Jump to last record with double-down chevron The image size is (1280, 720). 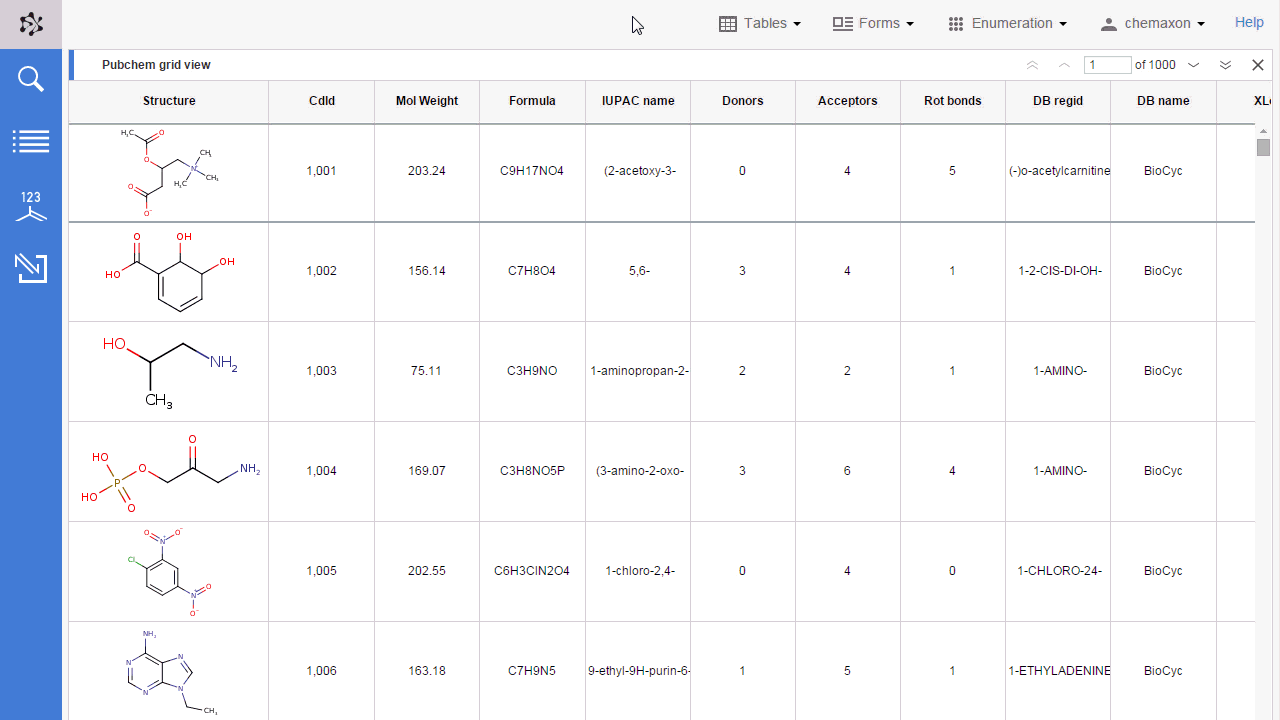(x=1225, y=64)
